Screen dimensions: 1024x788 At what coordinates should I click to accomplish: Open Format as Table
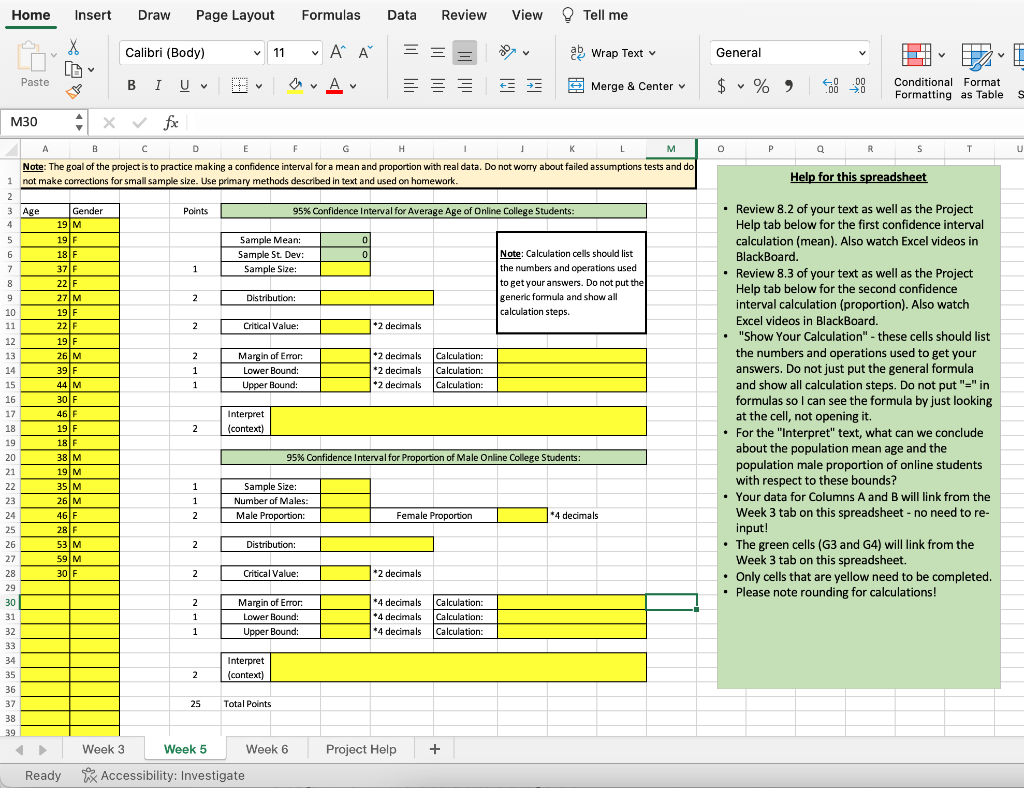(978, 55)
